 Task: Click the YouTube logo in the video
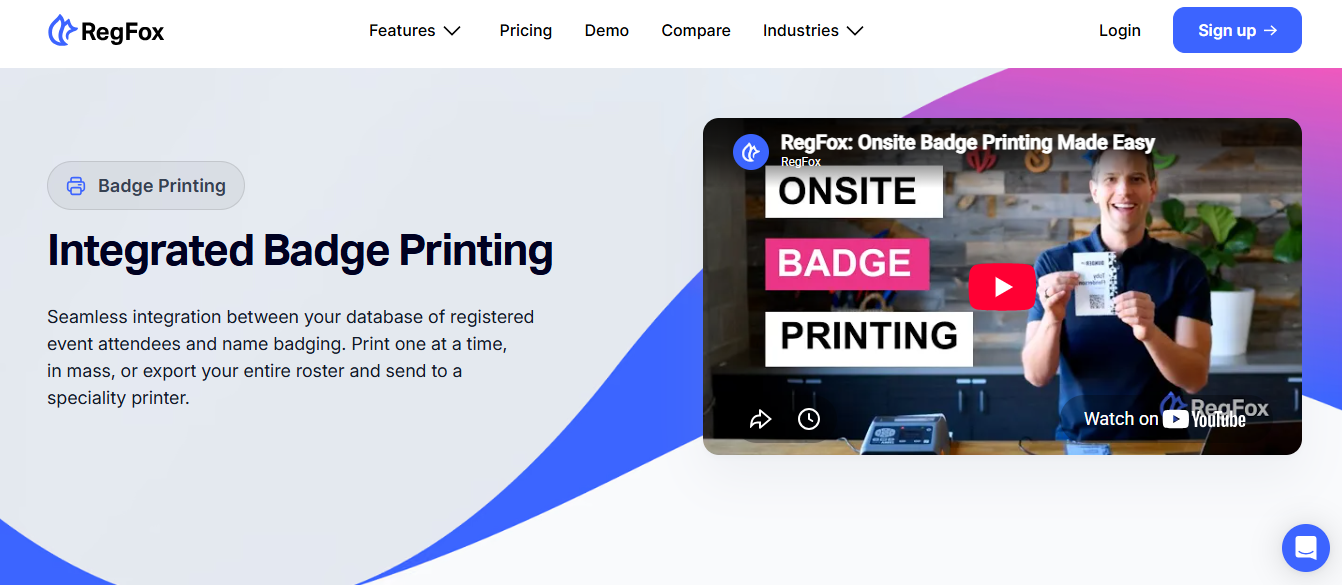pyautogui.click(x=1204, y=419)
